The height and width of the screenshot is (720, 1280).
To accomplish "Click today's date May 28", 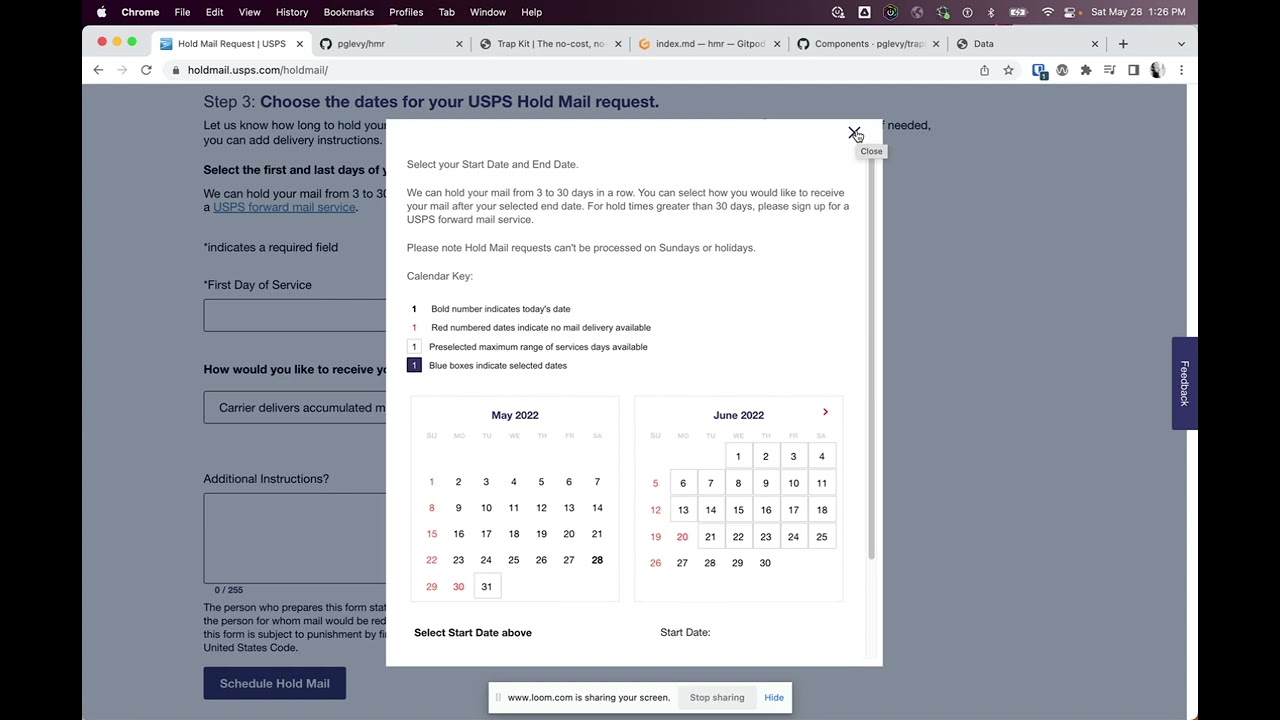I will click(597, 560).
